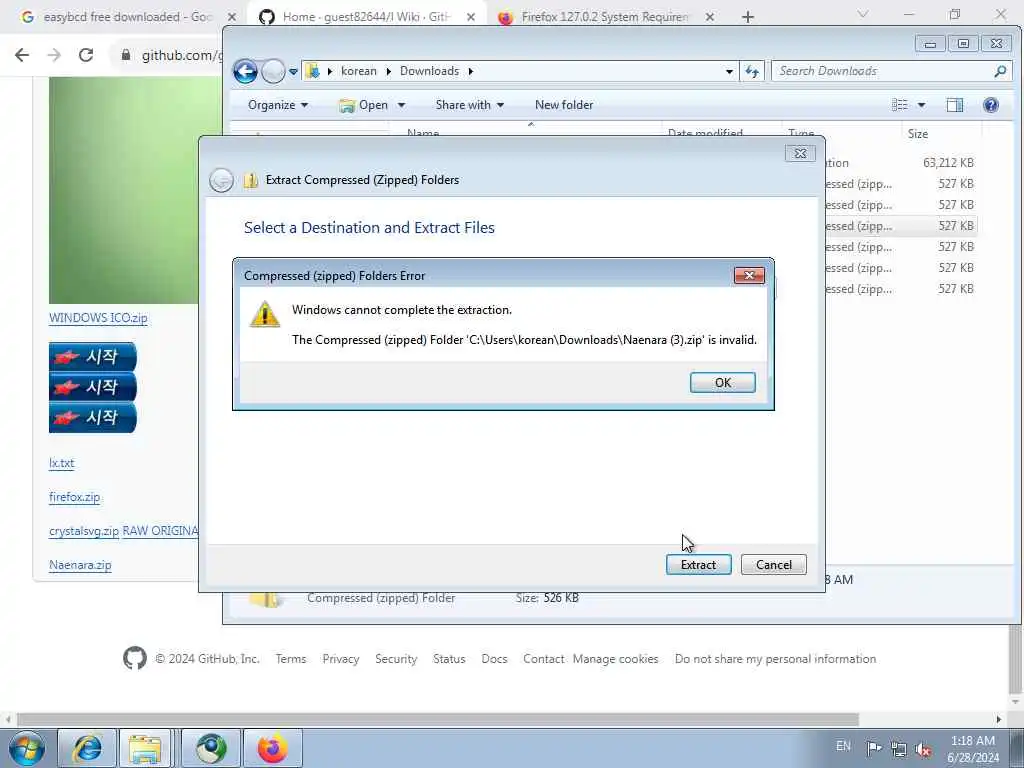Click the Explorer help icon
1024x768 pixels.
pyautogui.click(x=990, y=105)
